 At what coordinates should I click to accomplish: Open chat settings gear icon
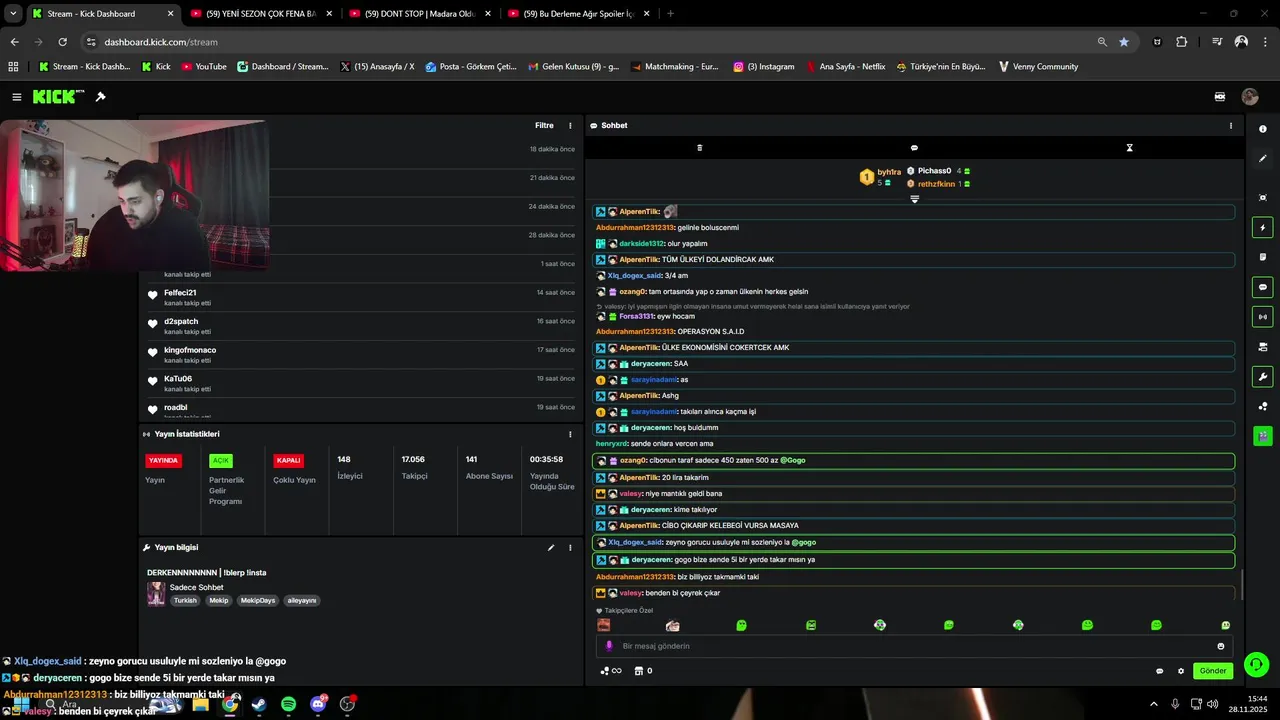[x=1181, y=671]
